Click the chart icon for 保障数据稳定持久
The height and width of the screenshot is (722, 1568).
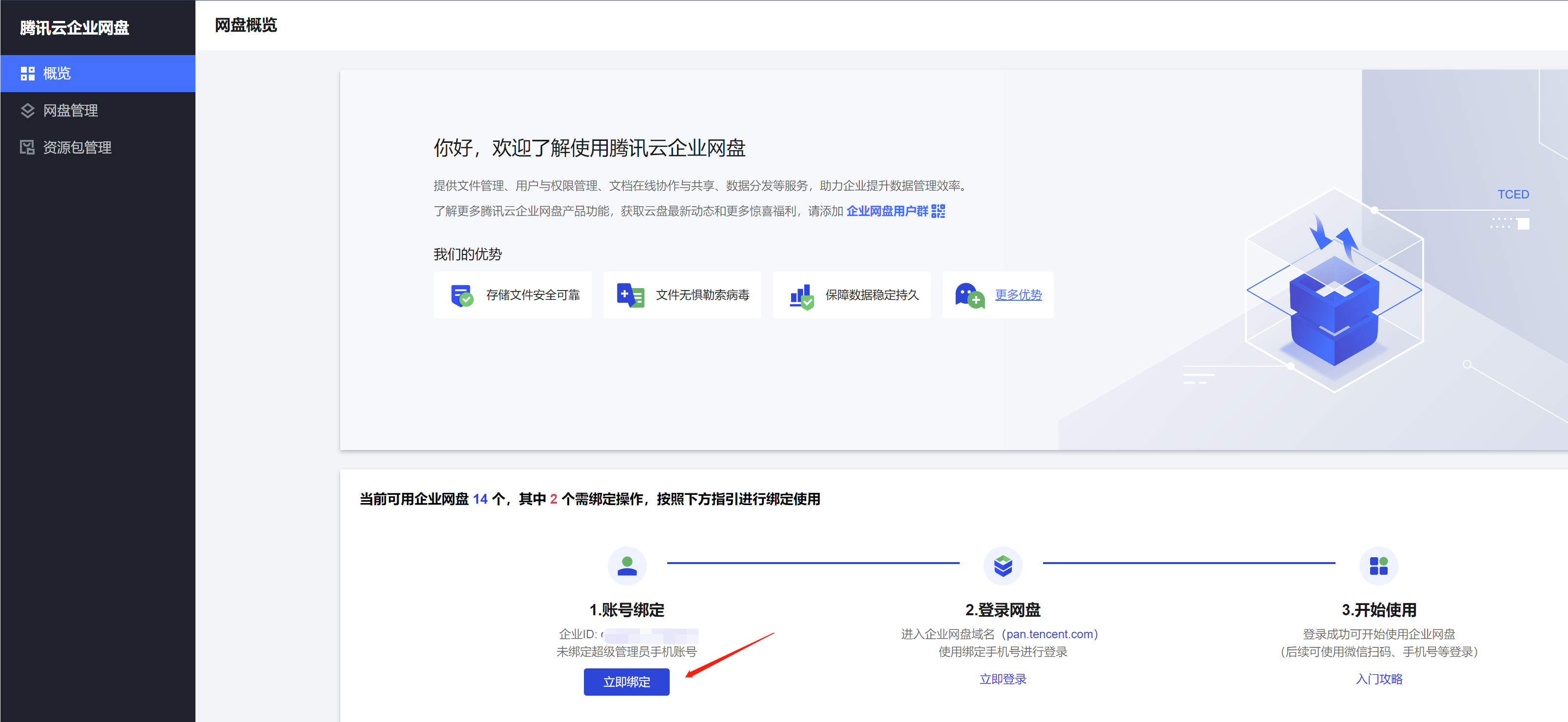802,296
